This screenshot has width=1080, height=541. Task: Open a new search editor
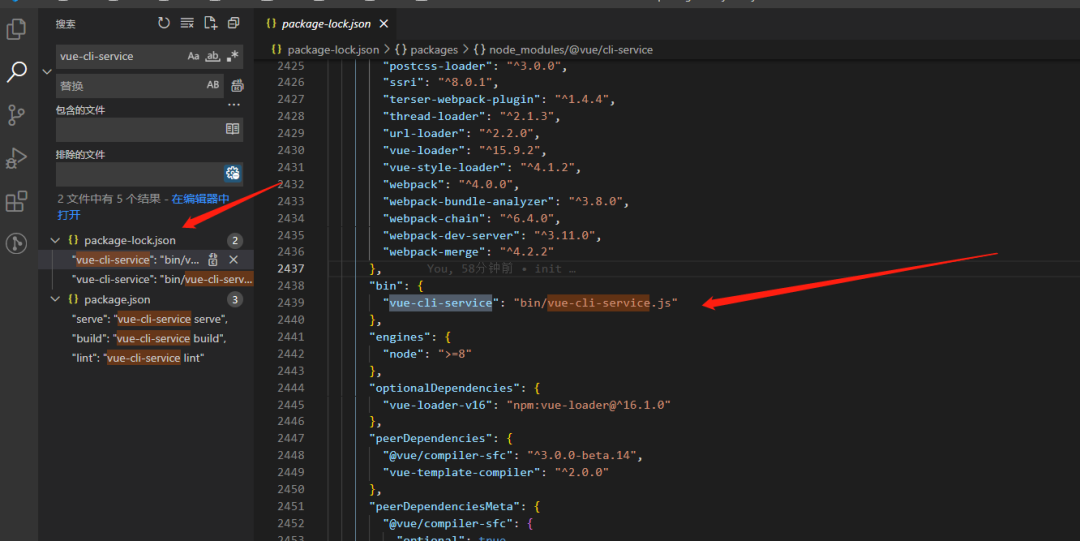point(210,23)
